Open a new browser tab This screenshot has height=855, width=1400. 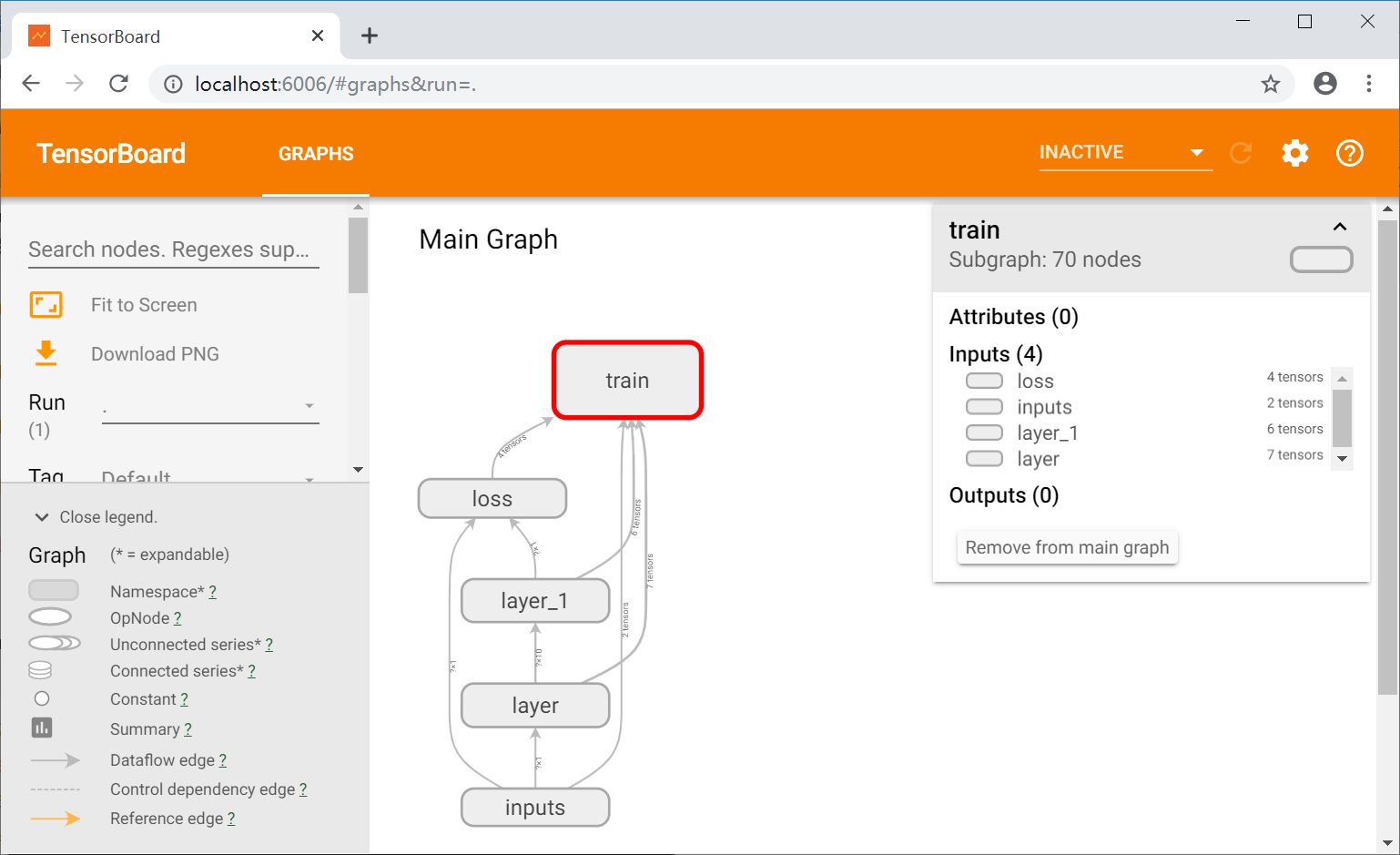(369, 36)
